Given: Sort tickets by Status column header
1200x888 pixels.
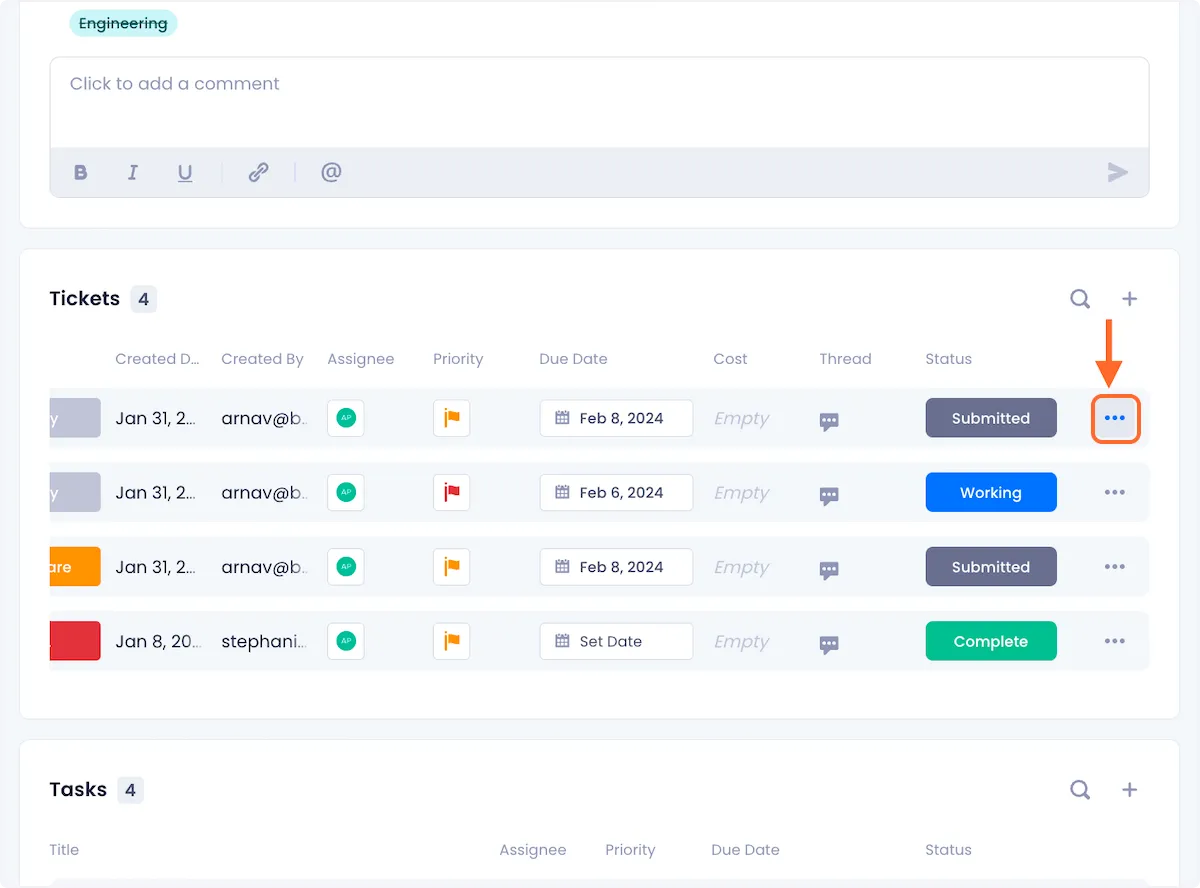Looking at the screenshot, I should pos(948,359).
